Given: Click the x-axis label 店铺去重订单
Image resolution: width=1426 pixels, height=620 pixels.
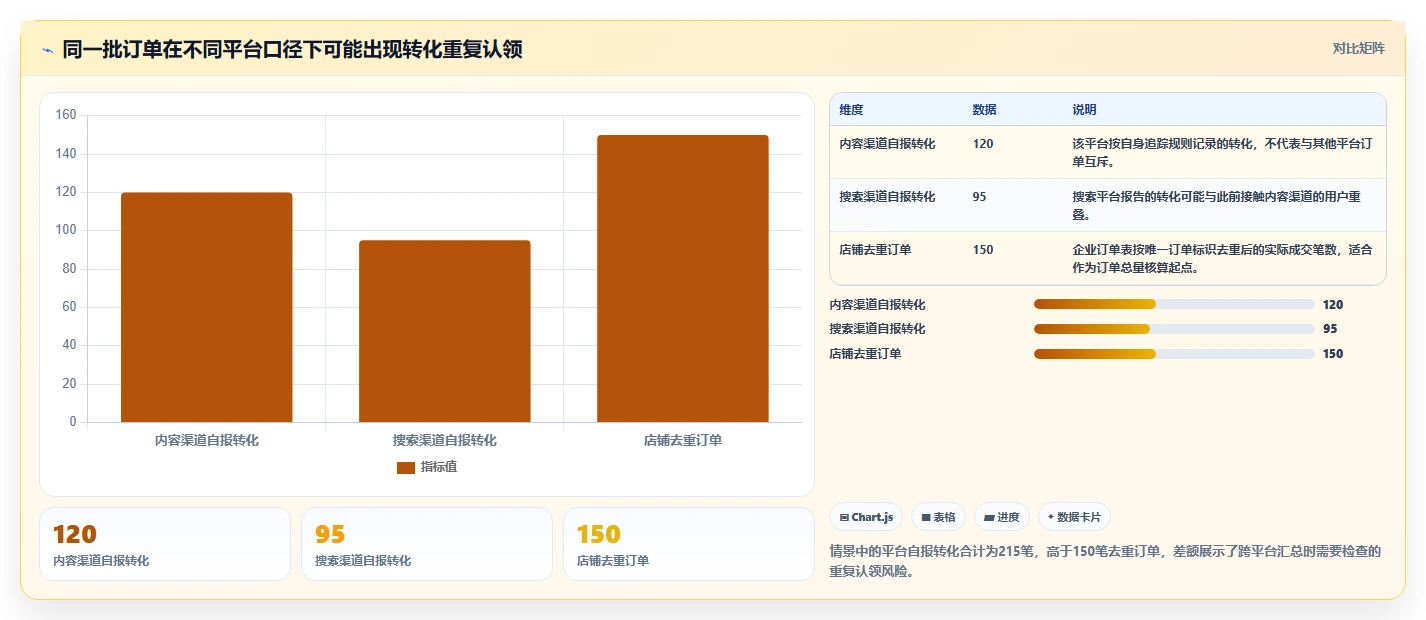Looking at the screenshot, I should [682, 440].
